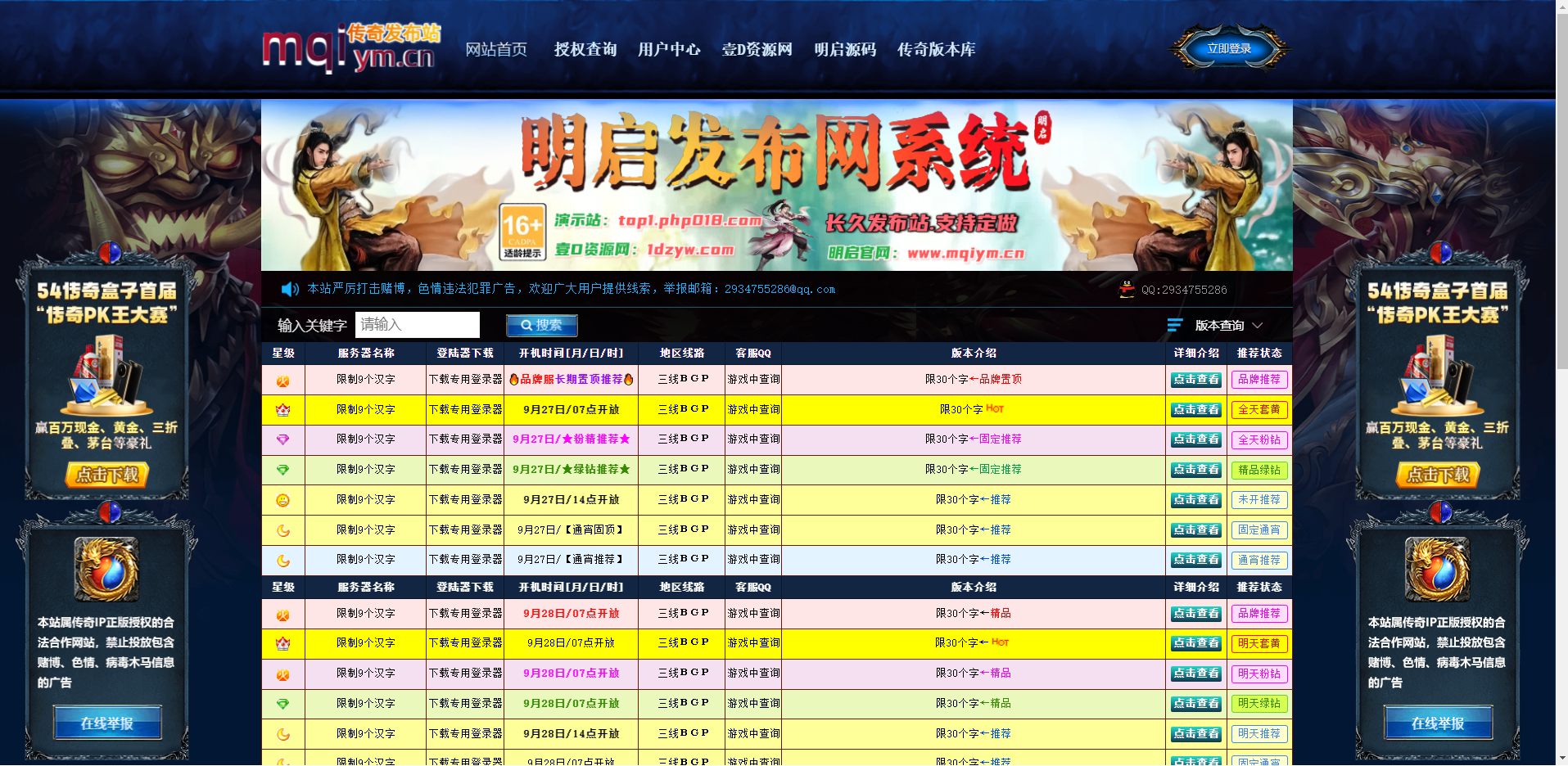Viewport: 1568px width, 766px height.
Task: Click the 全天粉钻 status tag
Action: point(1259,440)
